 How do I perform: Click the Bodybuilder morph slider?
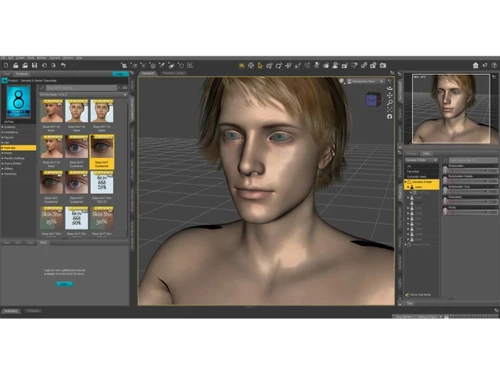(x=472, y=170)
